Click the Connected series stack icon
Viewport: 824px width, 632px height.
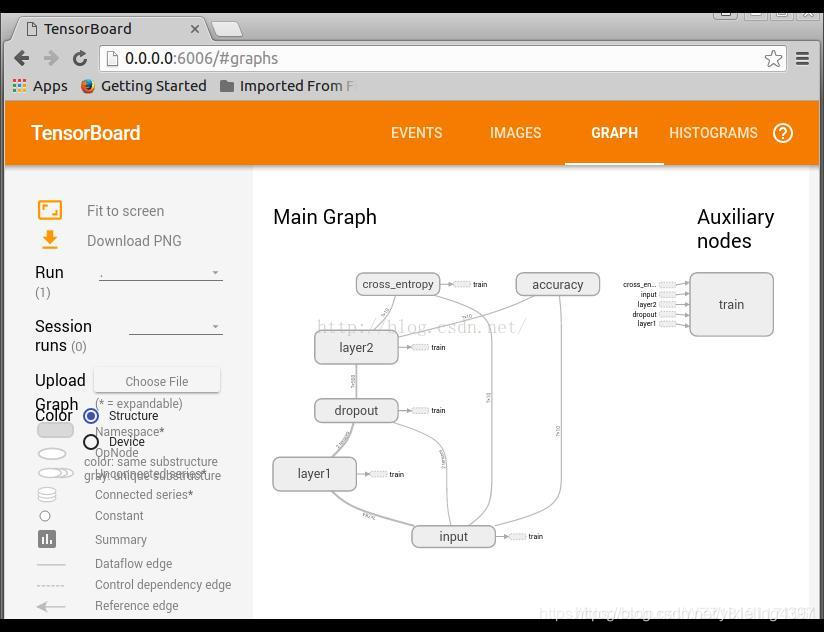(x=47, y=494)
